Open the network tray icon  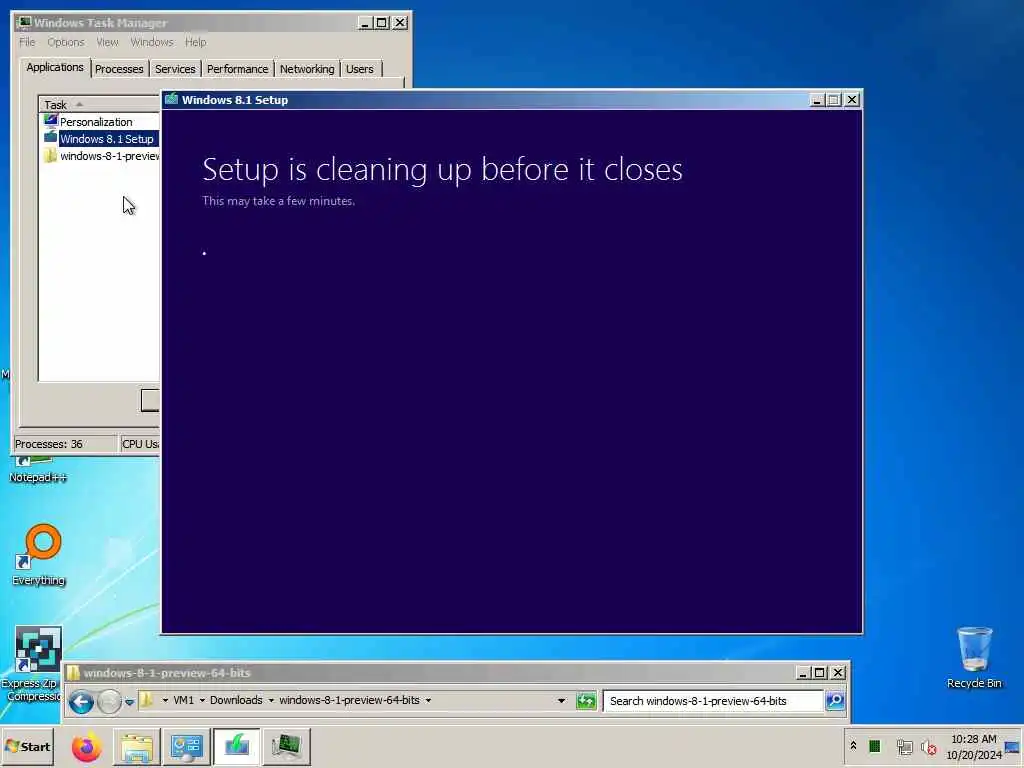point(904,746)
